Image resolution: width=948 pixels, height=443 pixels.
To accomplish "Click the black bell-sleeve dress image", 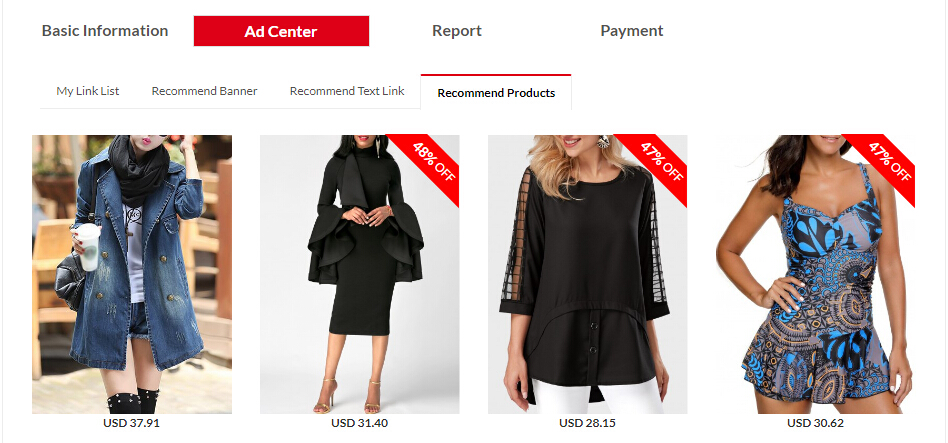I will (x=360, y=274).
